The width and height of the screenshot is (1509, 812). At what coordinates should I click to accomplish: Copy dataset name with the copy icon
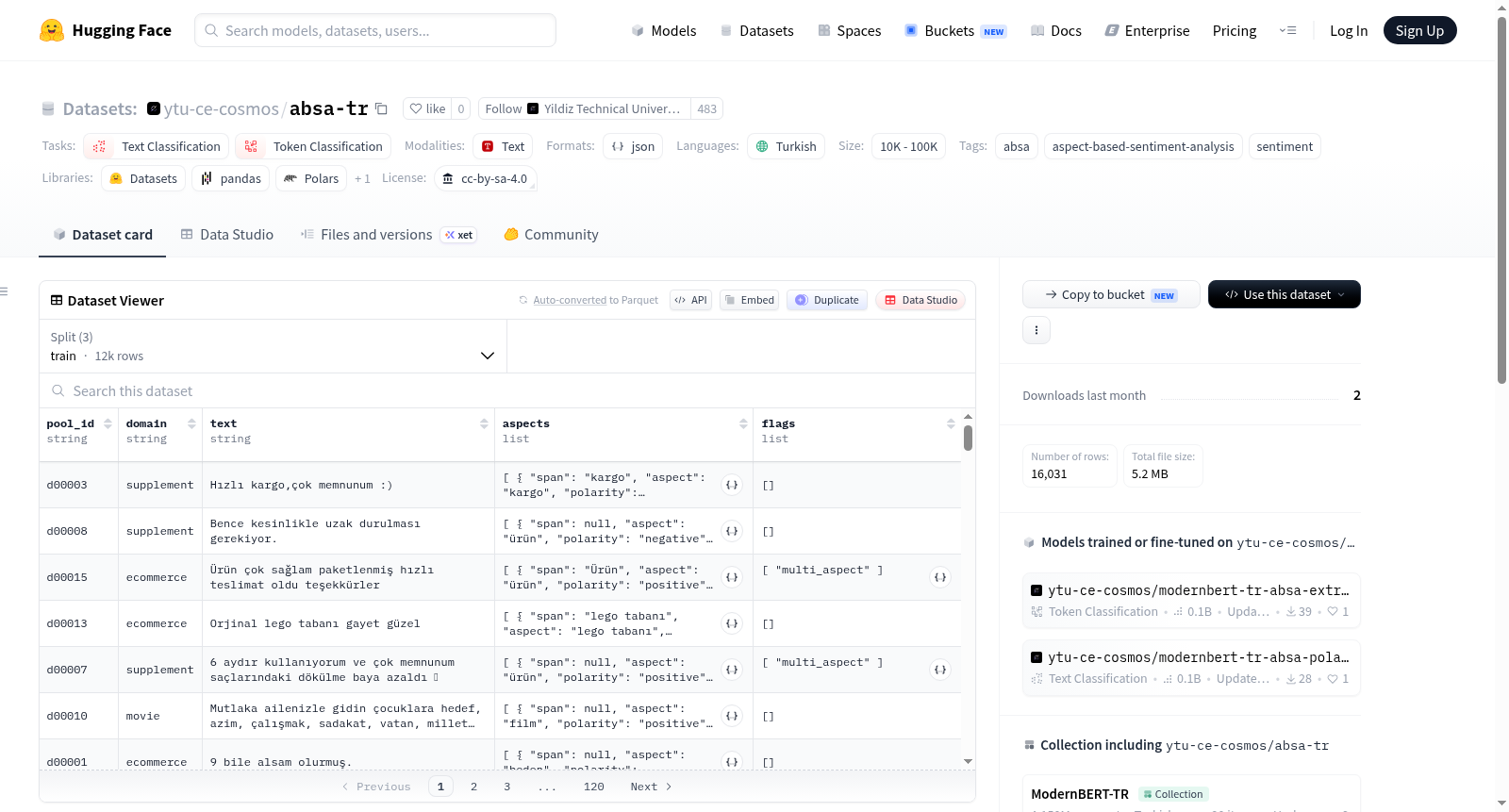(x=381, y=108)
